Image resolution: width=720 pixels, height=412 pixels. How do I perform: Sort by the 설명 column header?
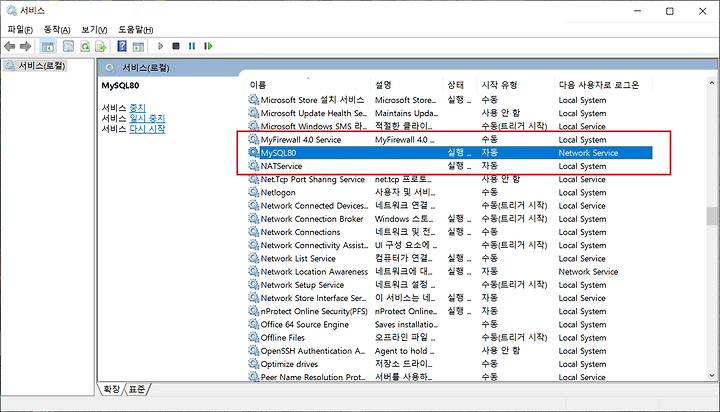click(408, 85)
